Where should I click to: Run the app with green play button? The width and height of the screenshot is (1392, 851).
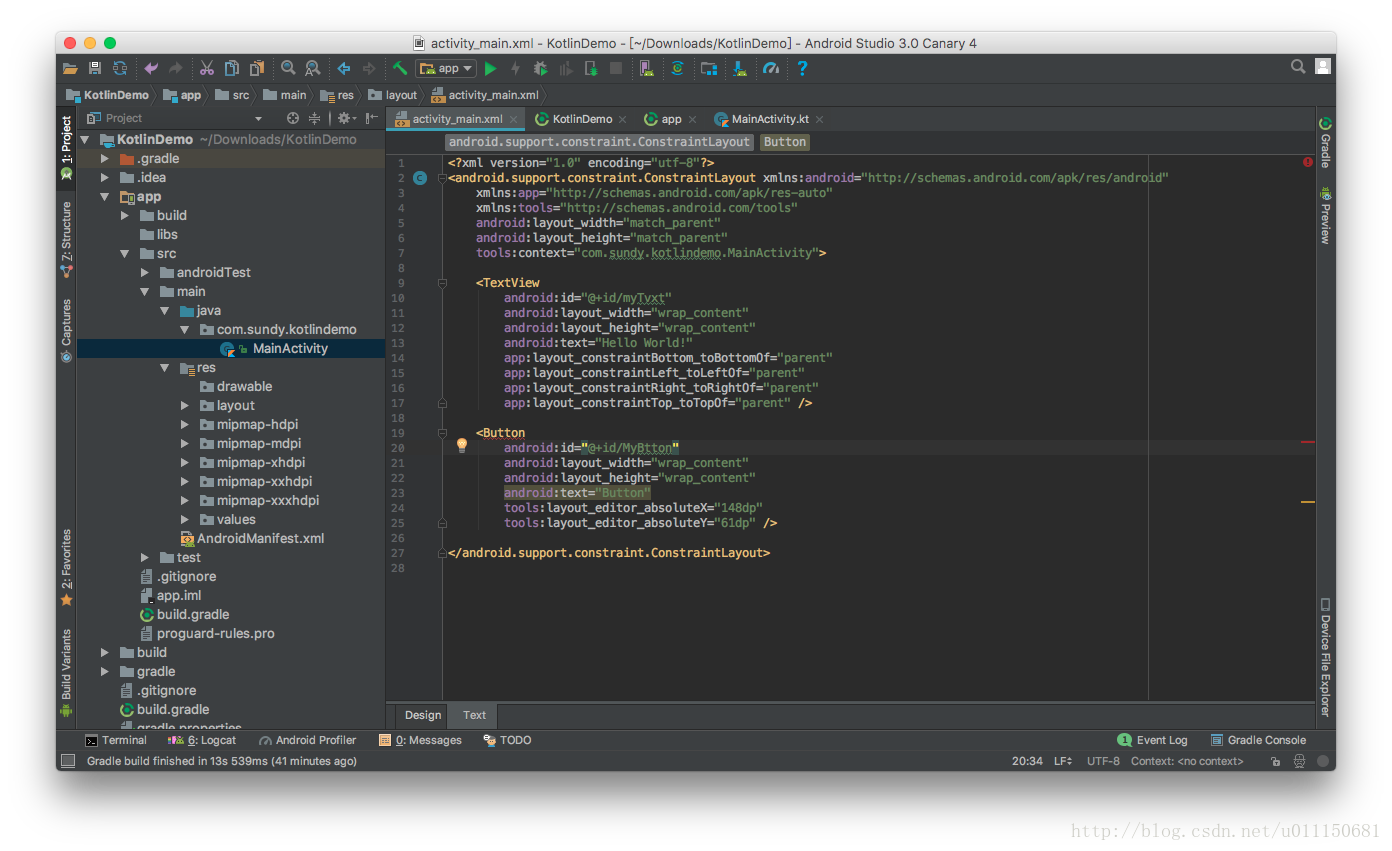coord(490,69)
